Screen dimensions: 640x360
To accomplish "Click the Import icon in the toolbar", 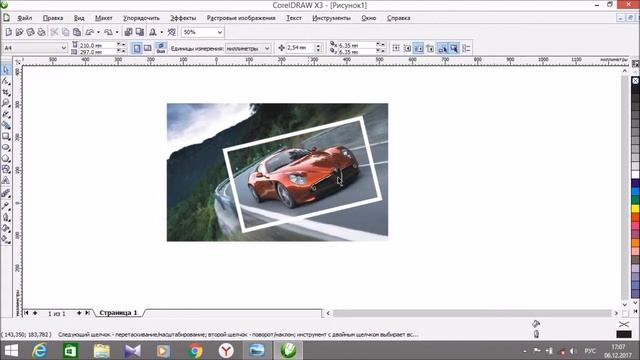I will point(128,32).
